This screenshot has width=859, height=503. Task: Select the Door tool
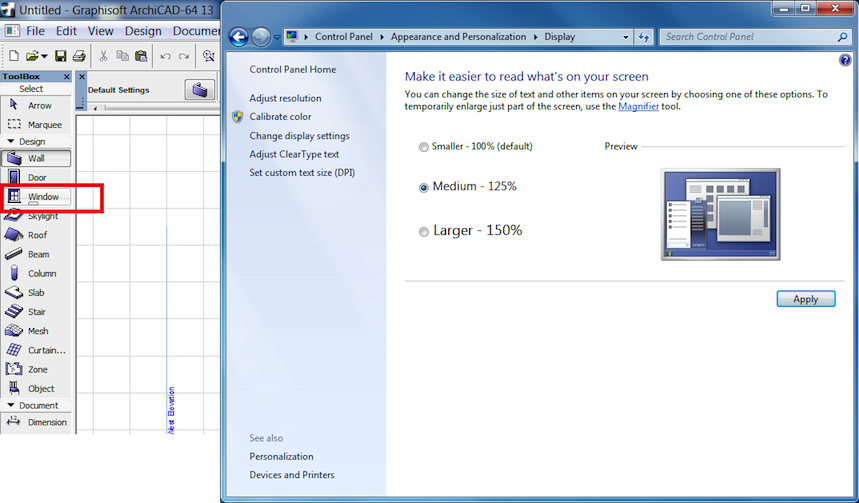tap(36, 178)
